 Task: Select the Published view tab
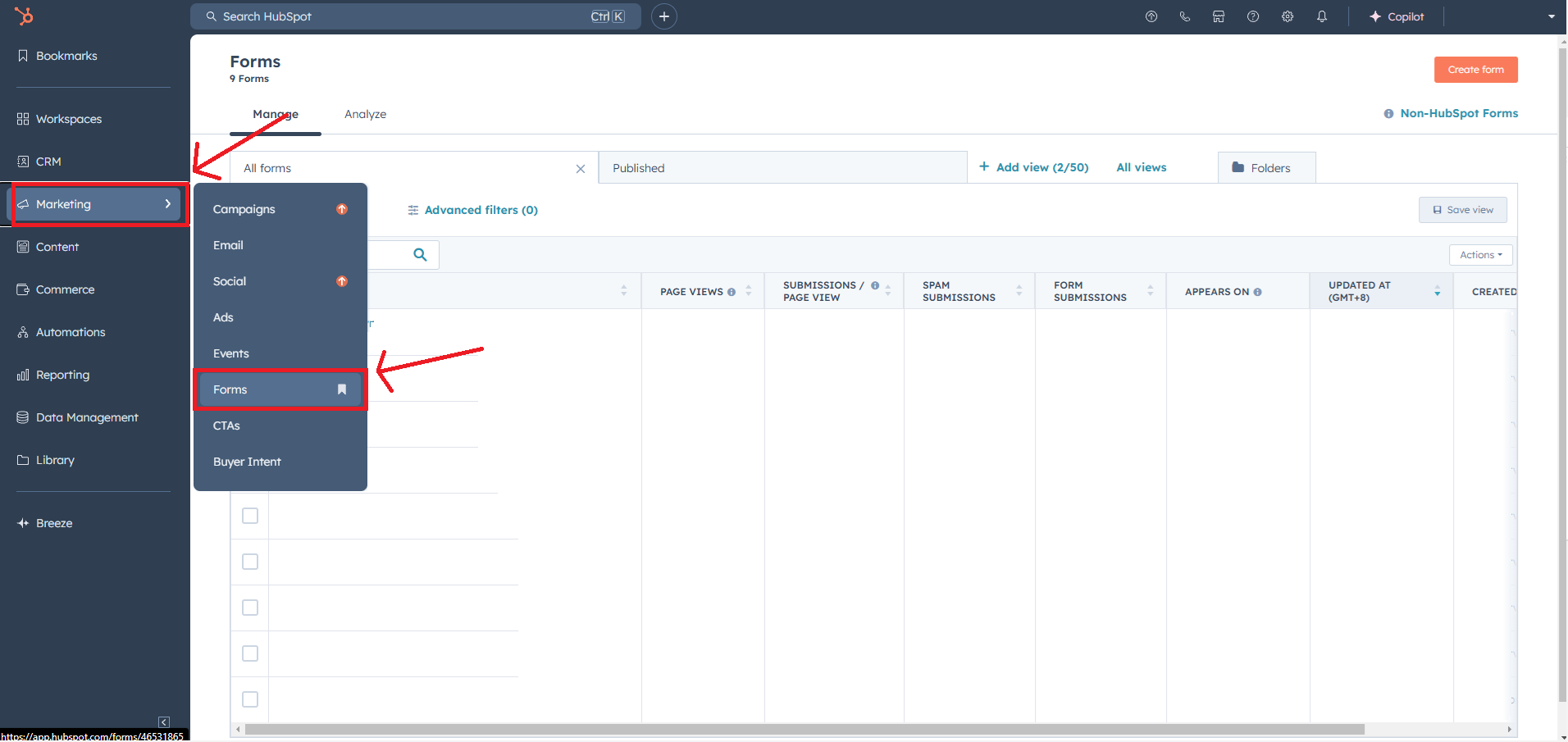point(783,167)
